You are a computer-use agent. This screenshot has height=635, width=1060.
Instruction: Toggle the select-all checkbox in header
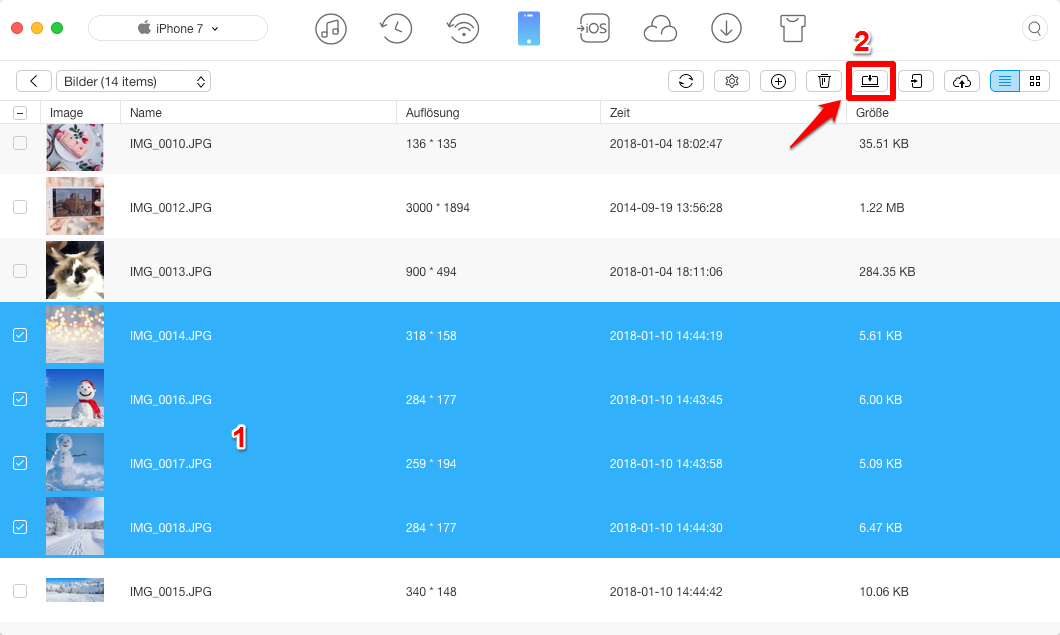coord(20,113)
